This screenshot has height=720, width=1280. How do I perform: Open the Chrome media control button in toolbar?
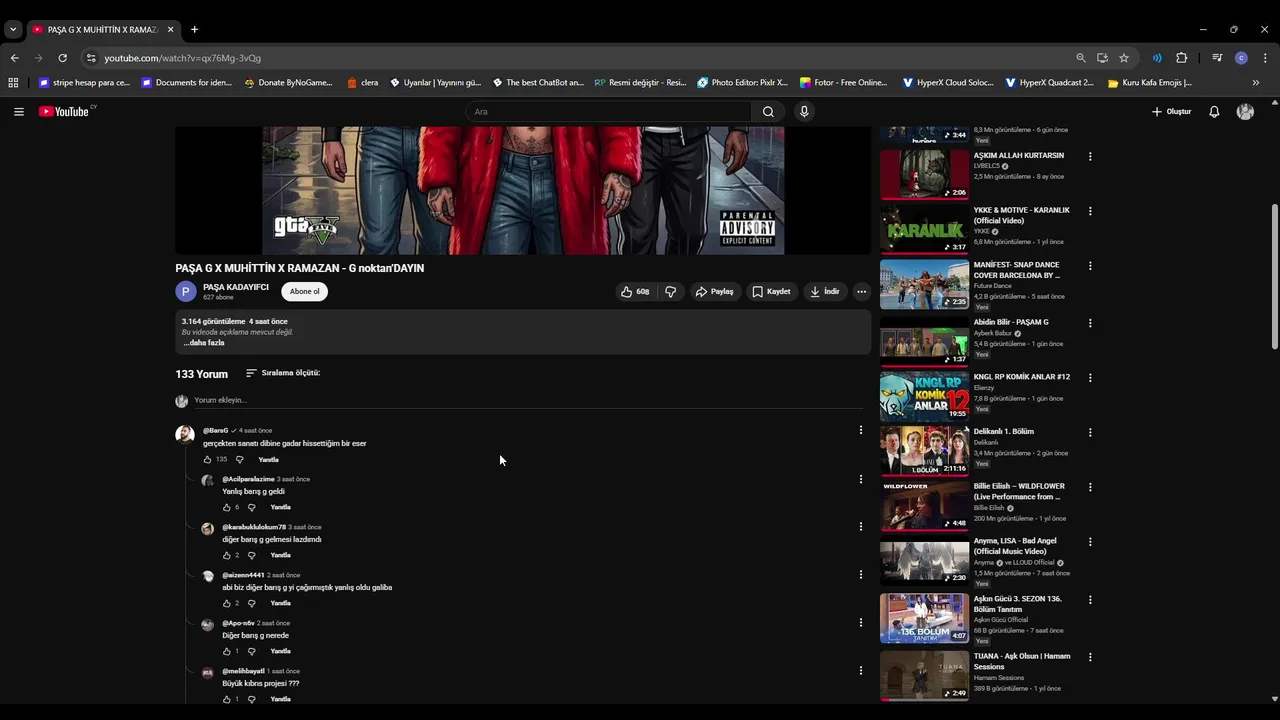tap(1217, 58)
